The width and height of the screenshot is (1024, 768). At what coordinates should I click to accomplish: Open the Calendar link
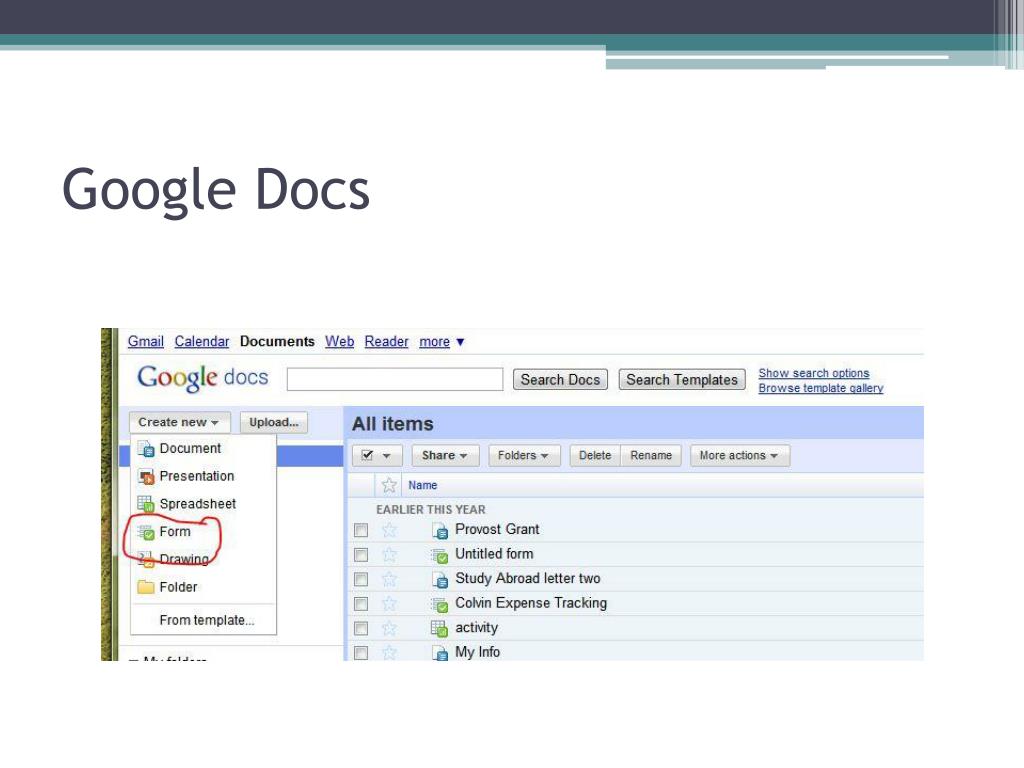(202, 342)
